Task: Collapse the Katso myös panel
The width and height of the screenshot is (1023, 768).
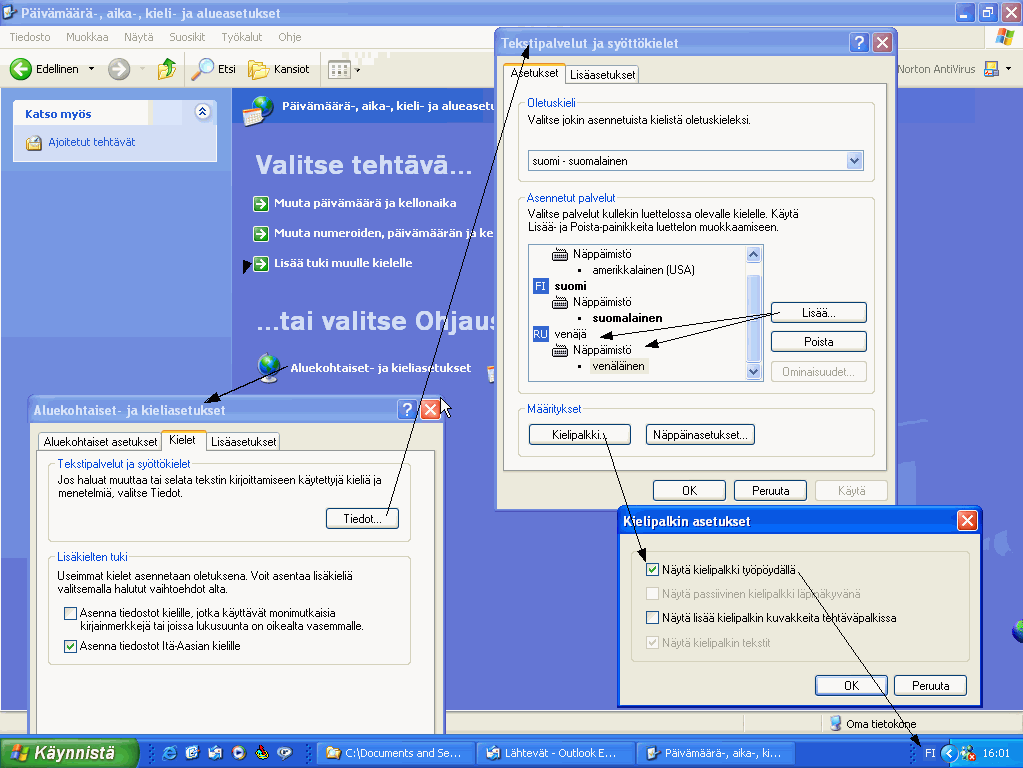Action: (201, 113)
